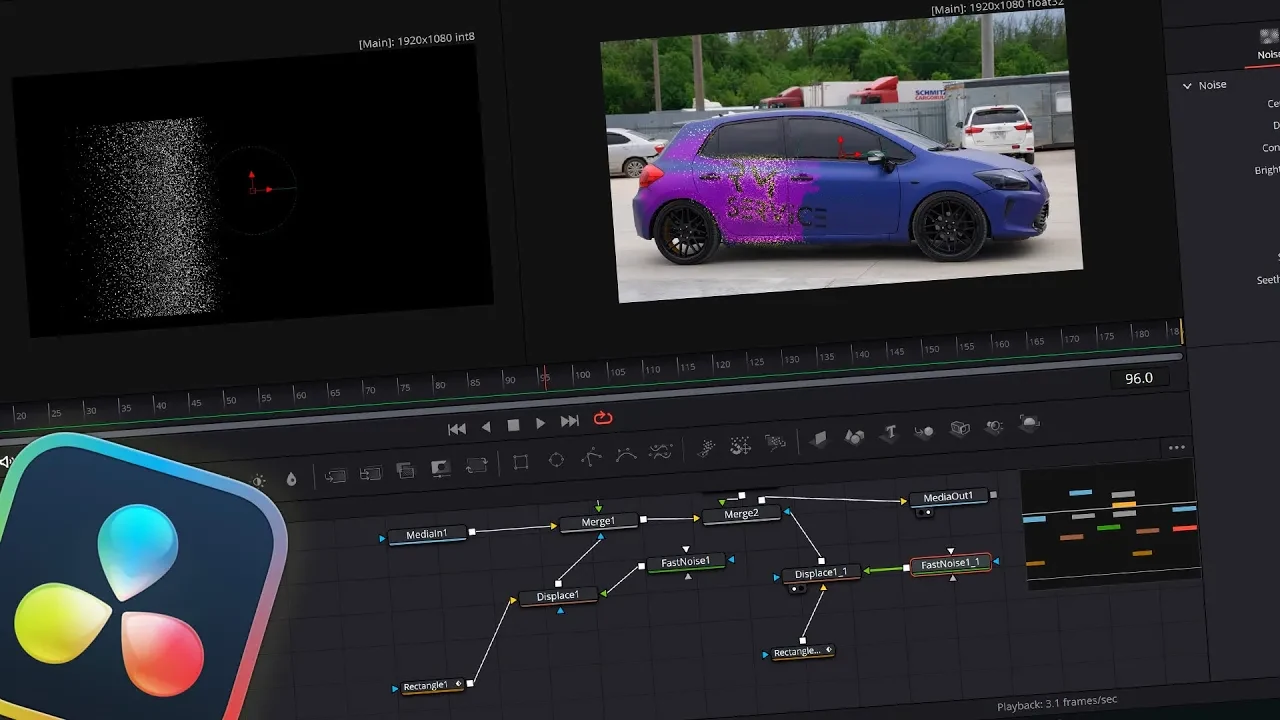Select the Merge2 node
Image resolution: width=1280 pixels, height=720 pixels.
tap(741, 515)
